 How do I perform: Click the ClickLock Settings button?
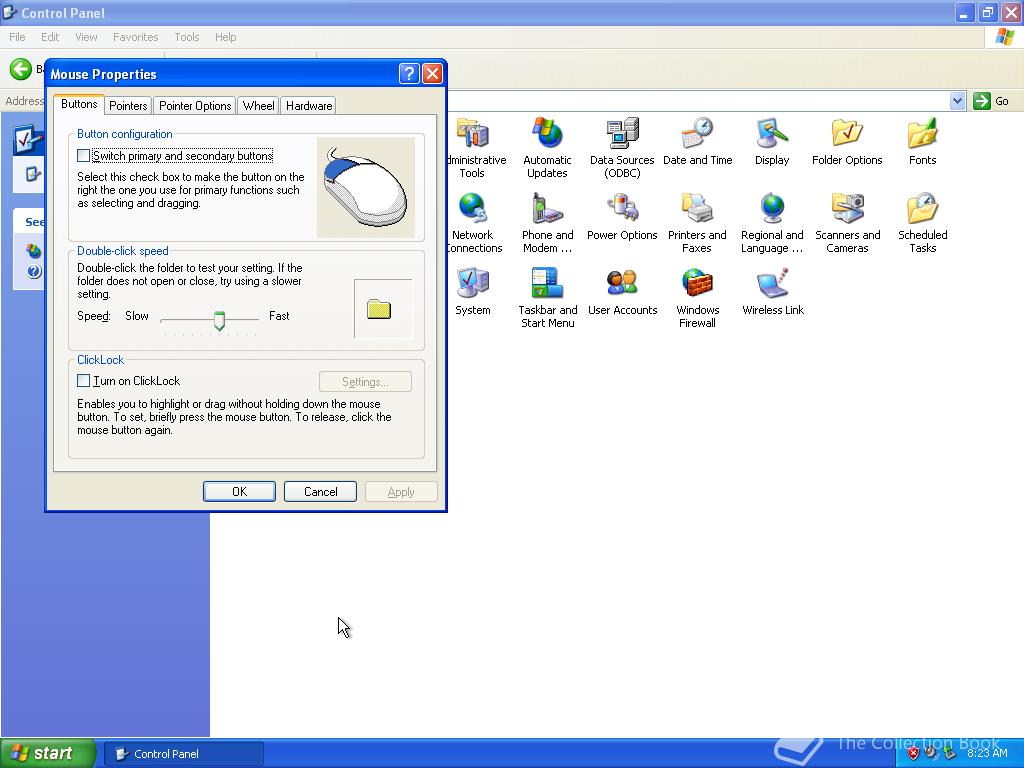pyautogui.click(x=365, y=381)
